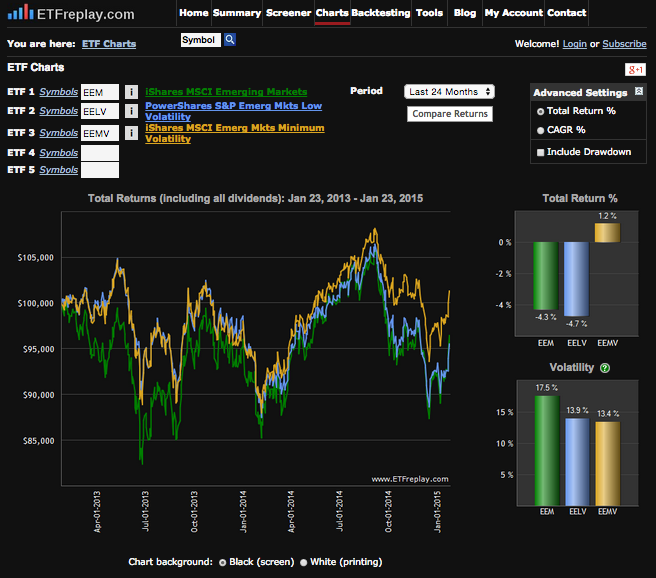Viewport: 656px width, 578px height.
Task: Open the Period dropdown Last 24 Months
Action: [449, 92]
